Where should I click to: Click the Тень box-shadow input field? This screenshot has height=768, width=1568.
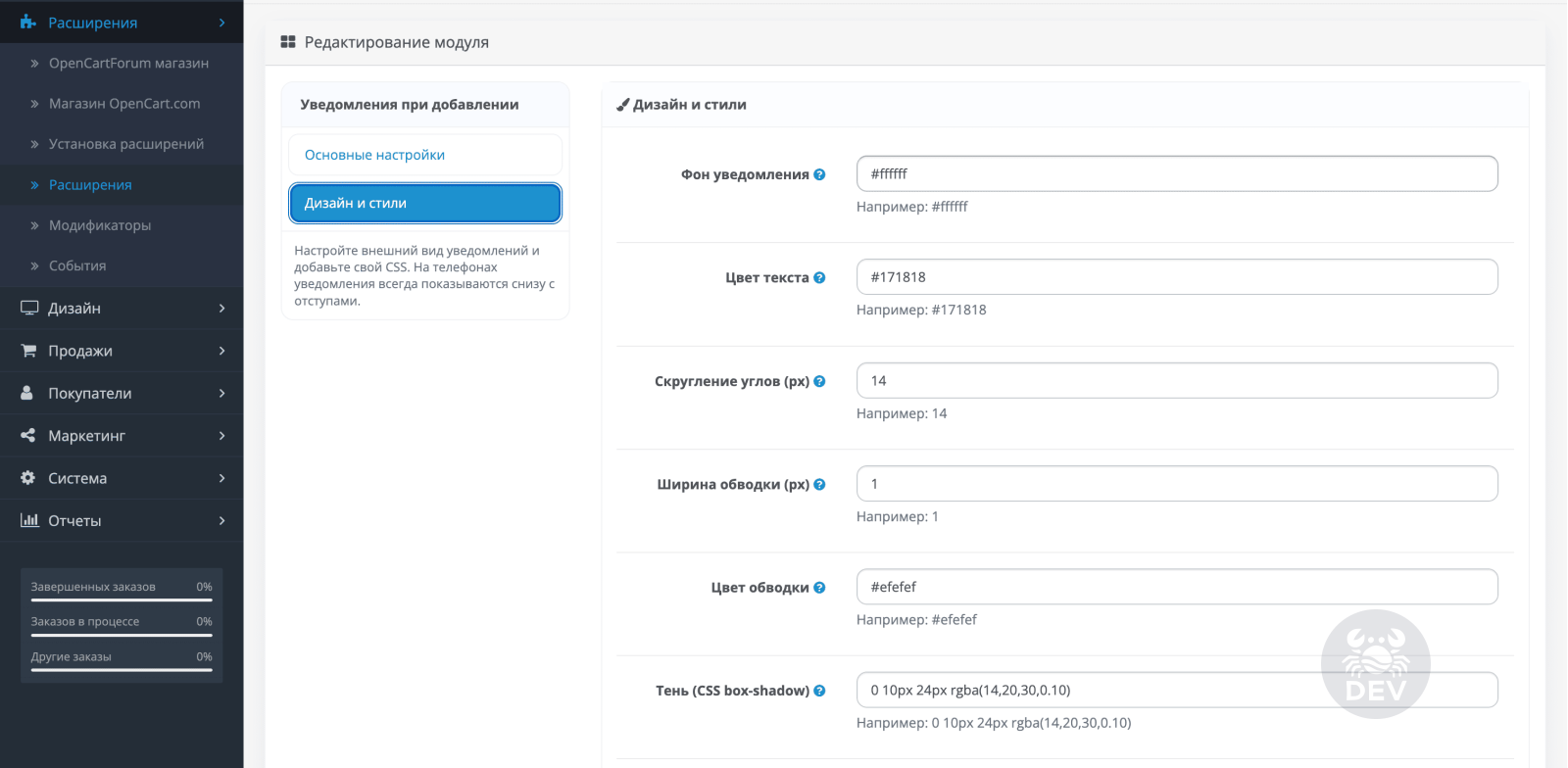(1177, 690)
